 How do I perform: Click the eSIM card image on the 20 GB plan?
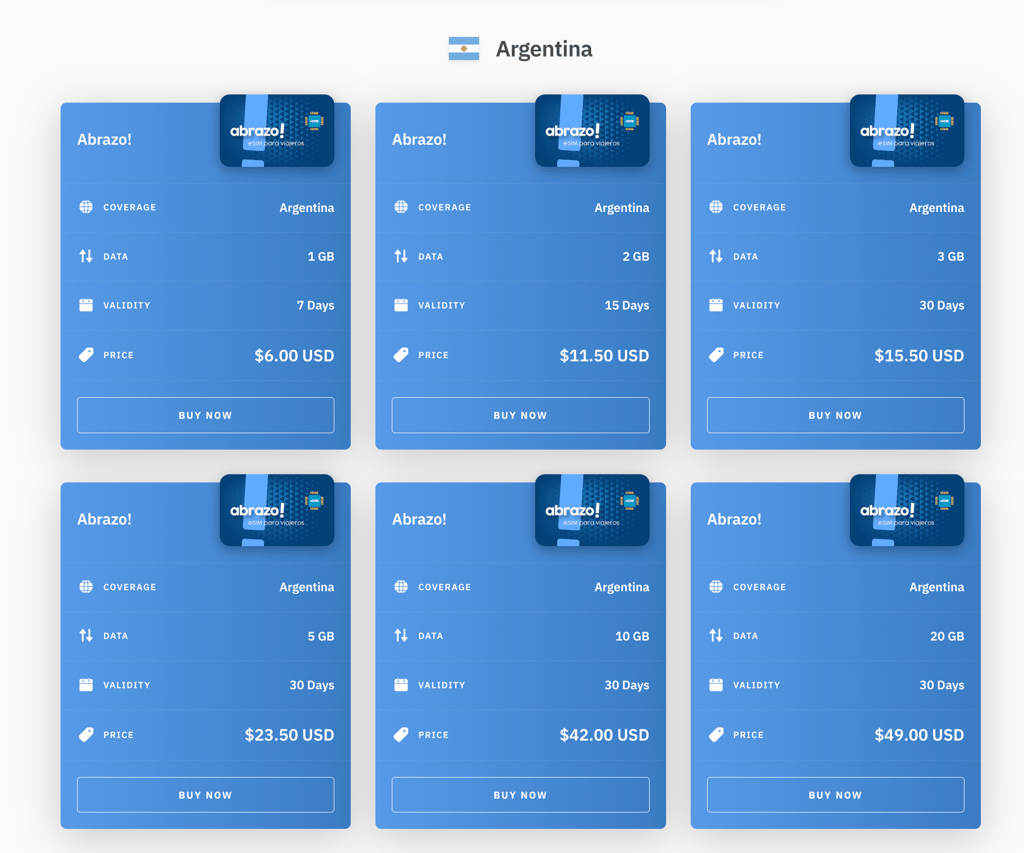[907, 510]
